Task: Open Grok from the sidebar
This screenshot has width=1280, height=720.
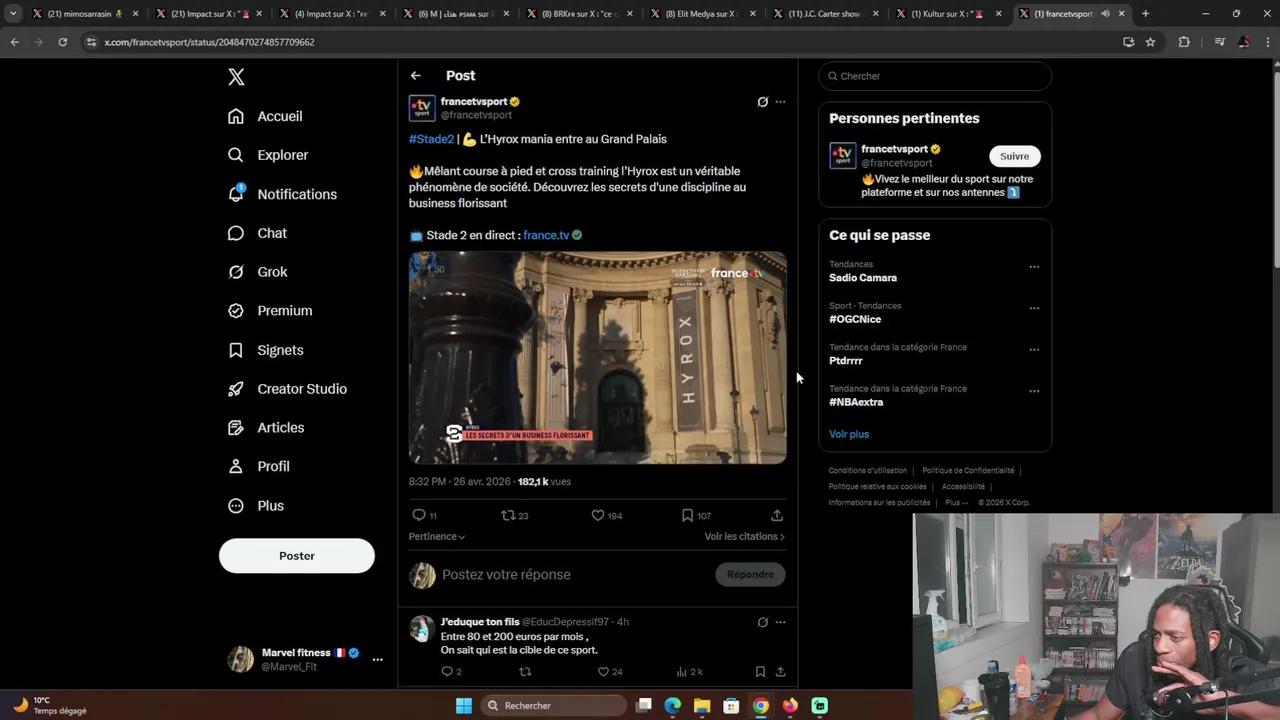Action: click(x=257, y=272)
